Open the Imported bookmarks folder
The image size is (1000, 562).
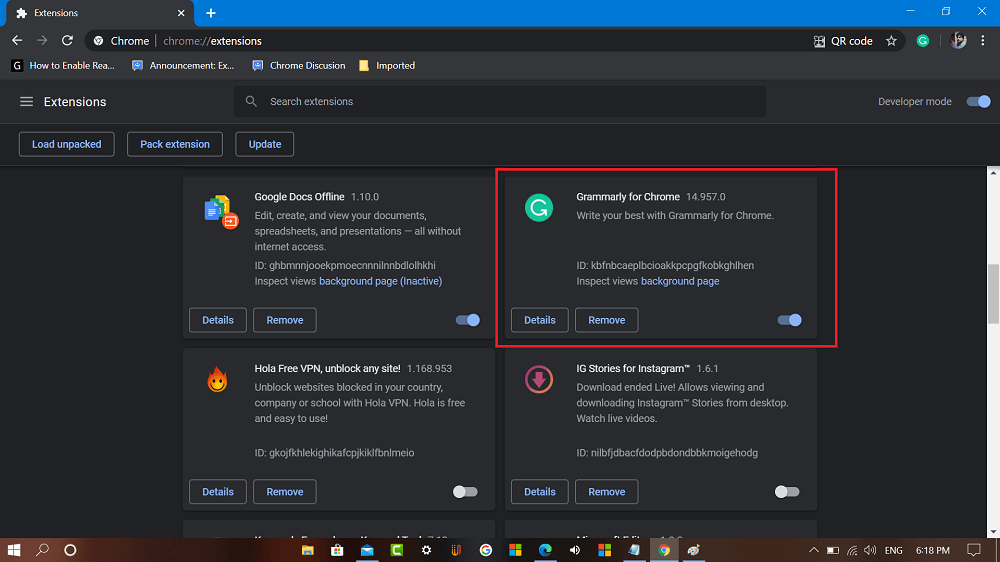coord(386,66)
